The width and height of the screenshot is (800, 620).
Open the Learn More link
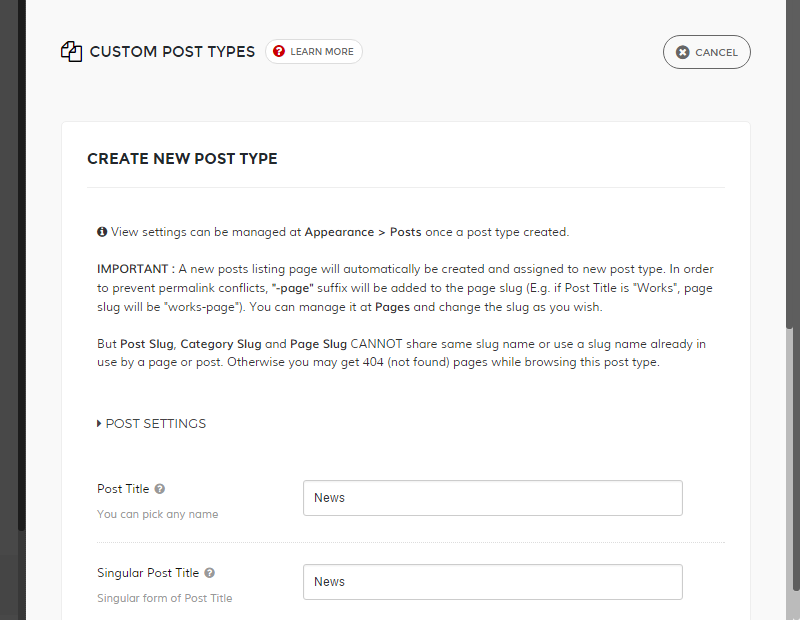321,52
